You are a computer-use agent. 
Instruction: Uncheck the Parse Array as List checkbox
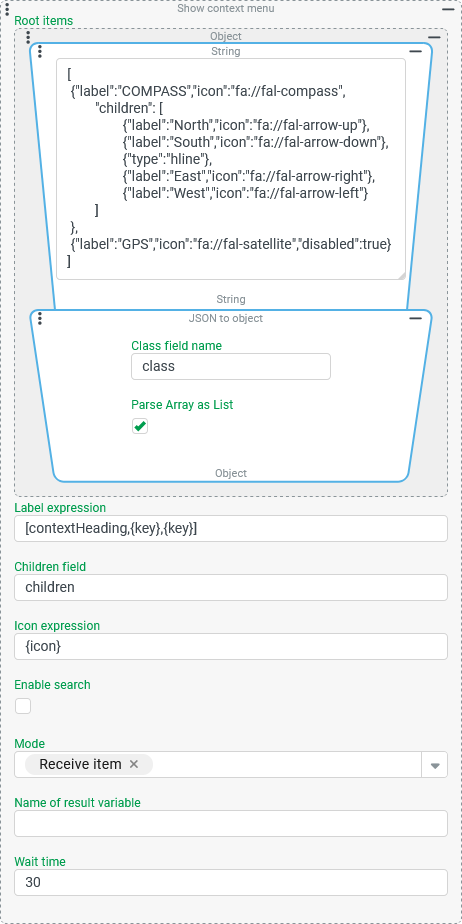[x=140, y=426]
